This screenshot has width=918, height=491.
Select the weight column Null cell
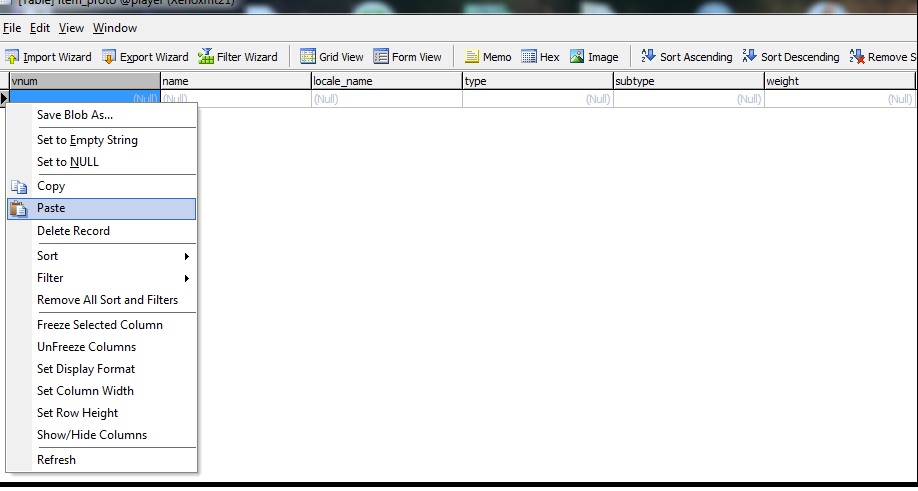tap(840, 99)
